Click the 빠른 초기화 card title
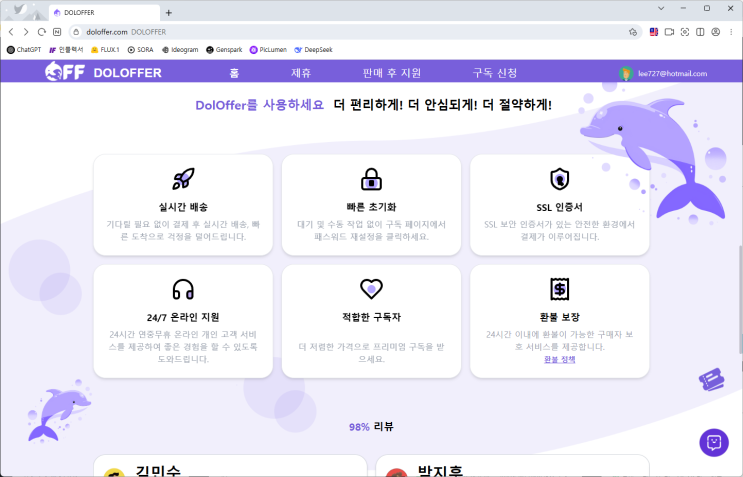Screen dimensions: 743x477 [371, 207]
